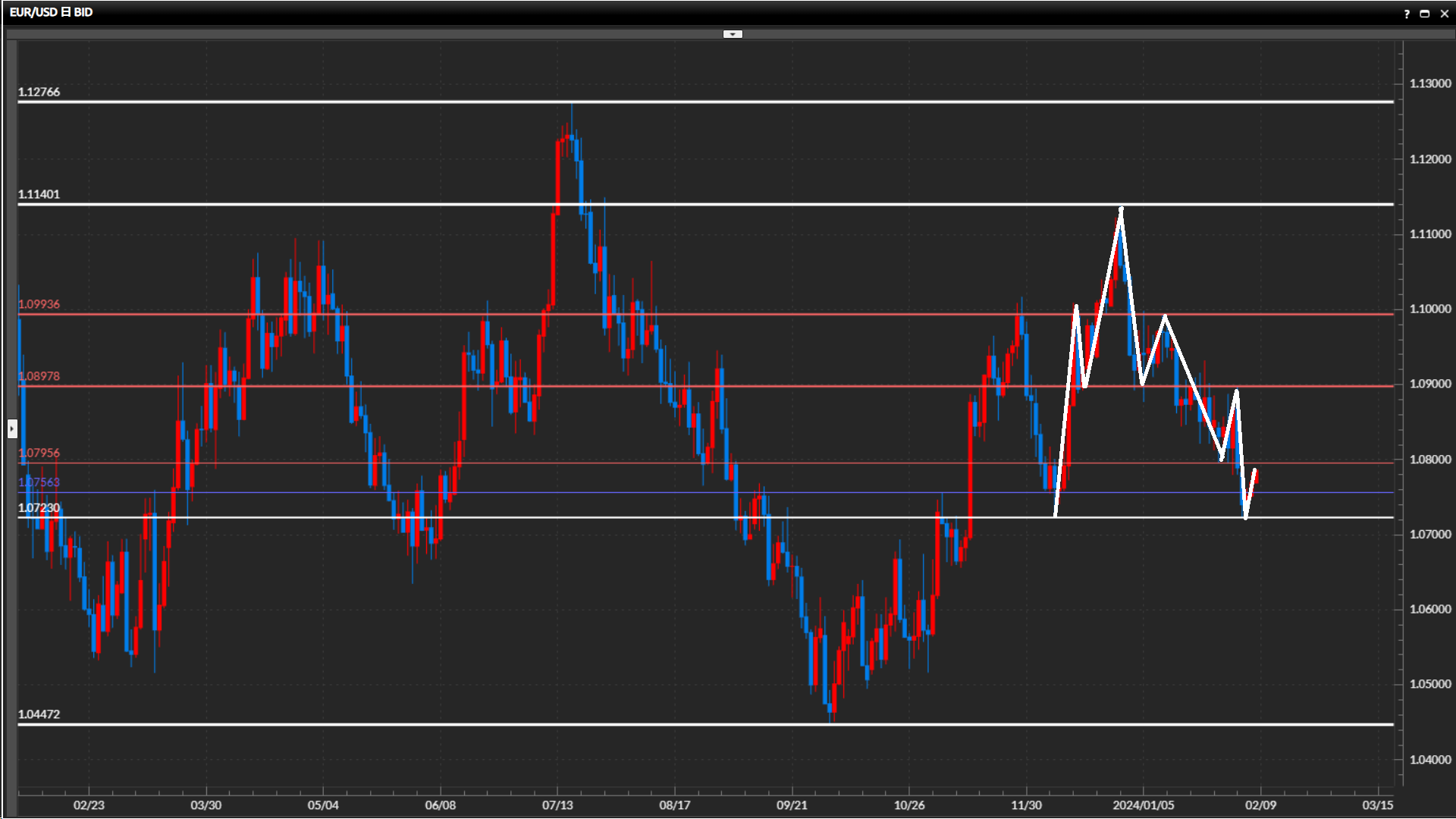
Task: Maximize the EUR/USD chart window
Action: [x=1425, y=14]
